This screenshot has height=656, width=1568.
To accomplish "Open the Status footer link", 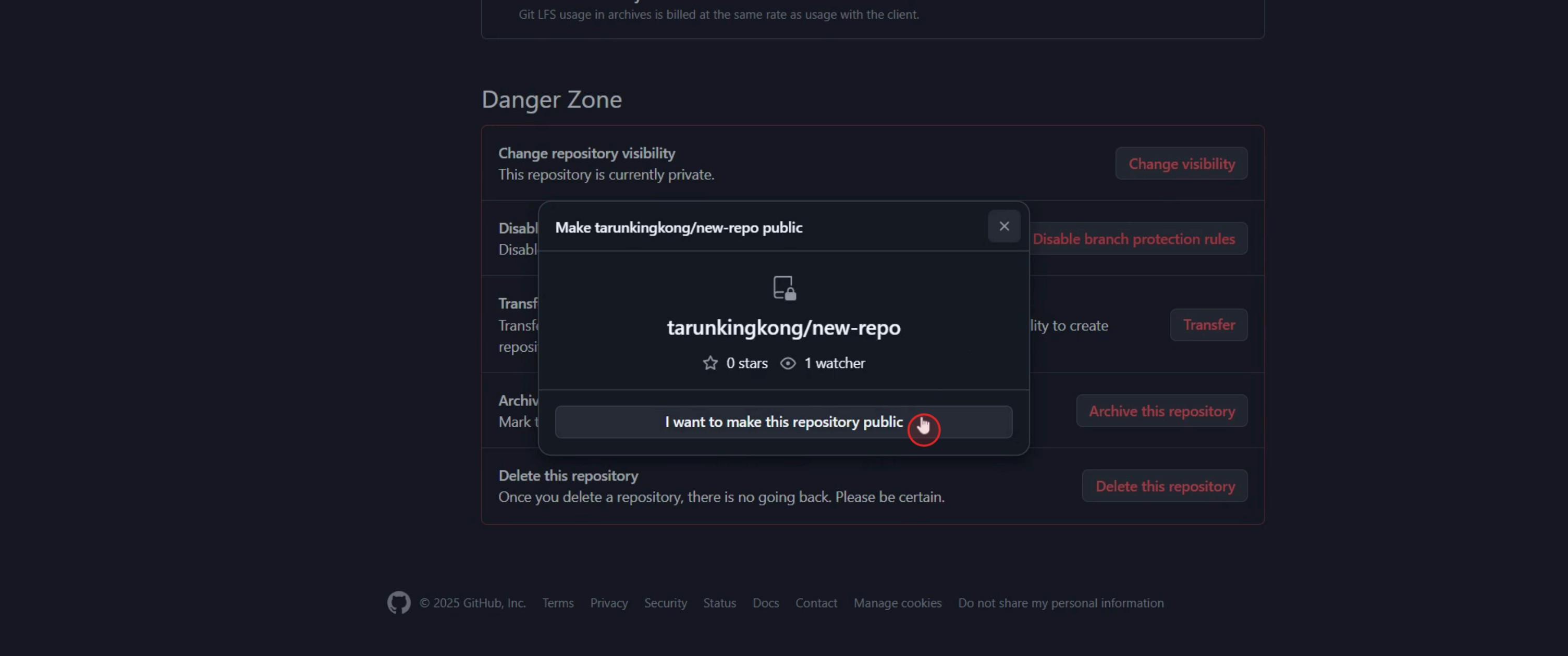I will [x=719, y=602].
